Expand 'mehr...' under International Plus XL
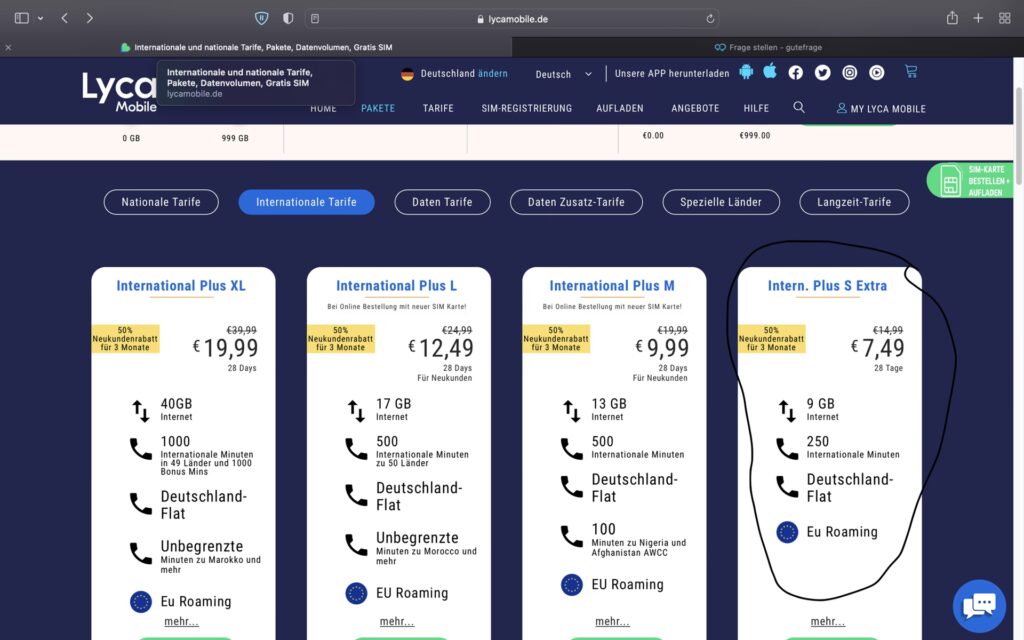1024x640 pixels. (x=181, y=622)
